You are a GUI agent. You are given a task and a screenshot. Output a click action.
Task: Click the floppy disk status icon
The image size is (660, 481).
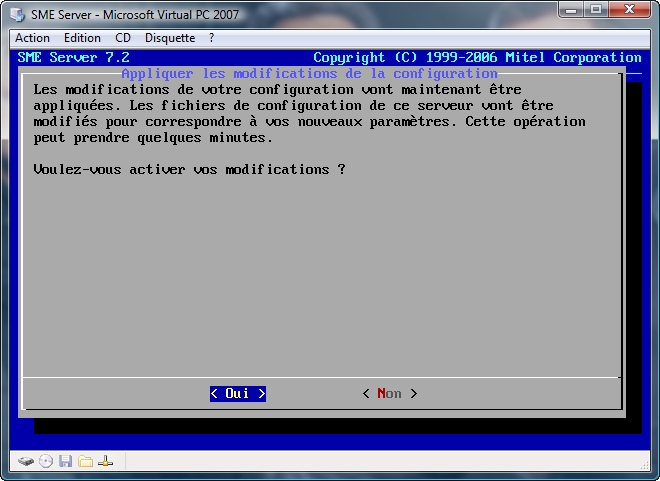tap(66, 462)
